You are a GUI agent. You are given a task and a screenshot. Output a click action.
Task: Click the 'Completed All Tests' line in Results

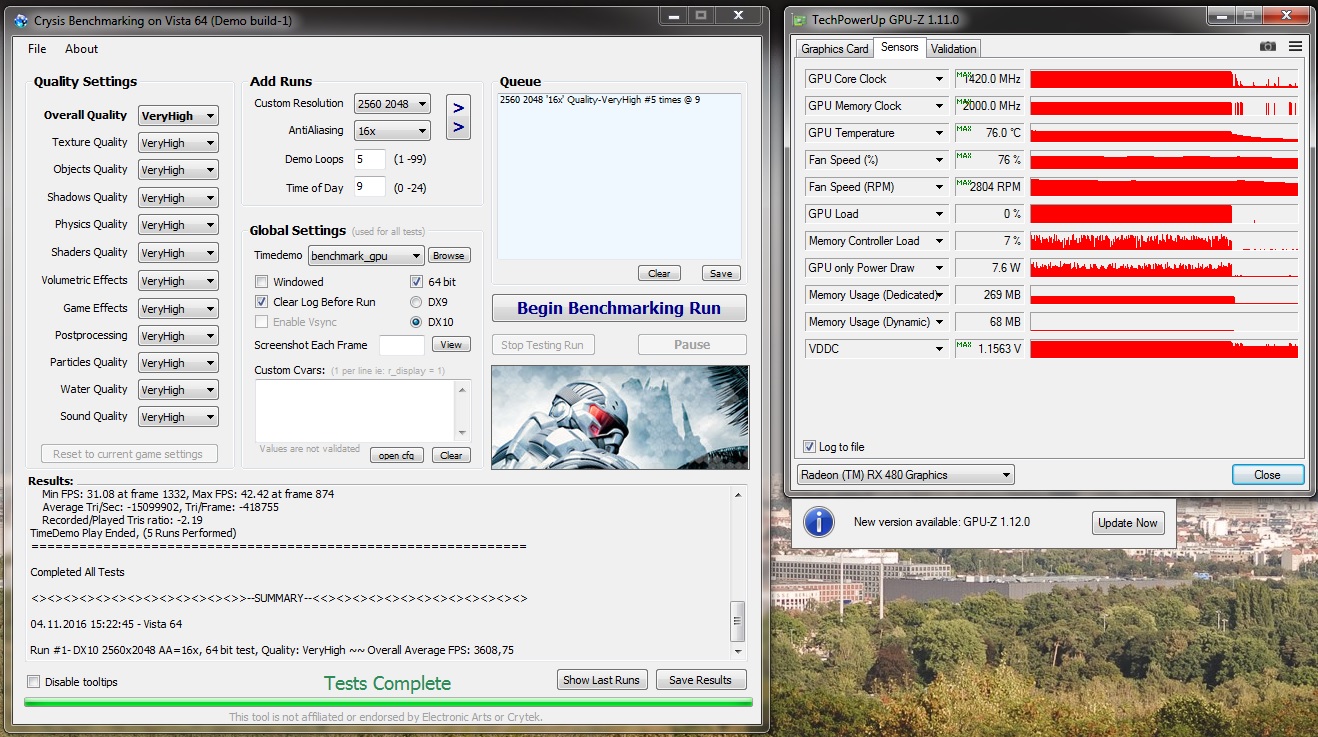click(x=77, y=572)
